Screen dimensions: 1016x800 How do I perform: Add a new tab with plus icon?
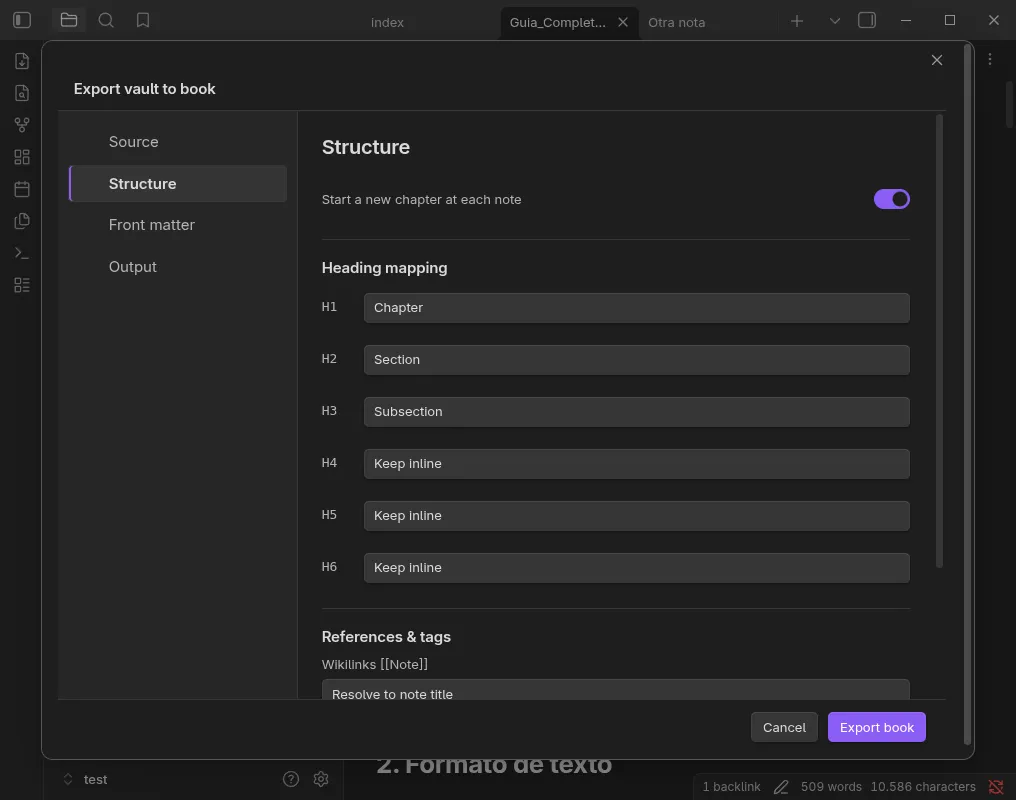click(797, 21)
